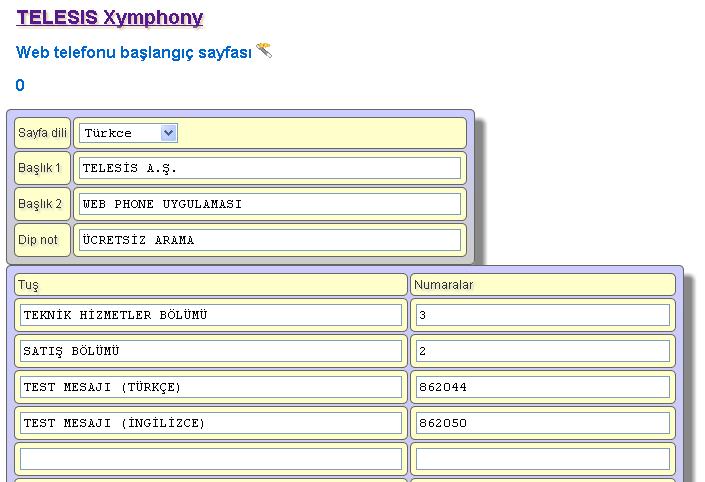Image resolution: width=705 pixels, height=482 pixels.
Task: Click the Web telefonu başlangıç sayfası heading
Action: (x=134, y=52)
